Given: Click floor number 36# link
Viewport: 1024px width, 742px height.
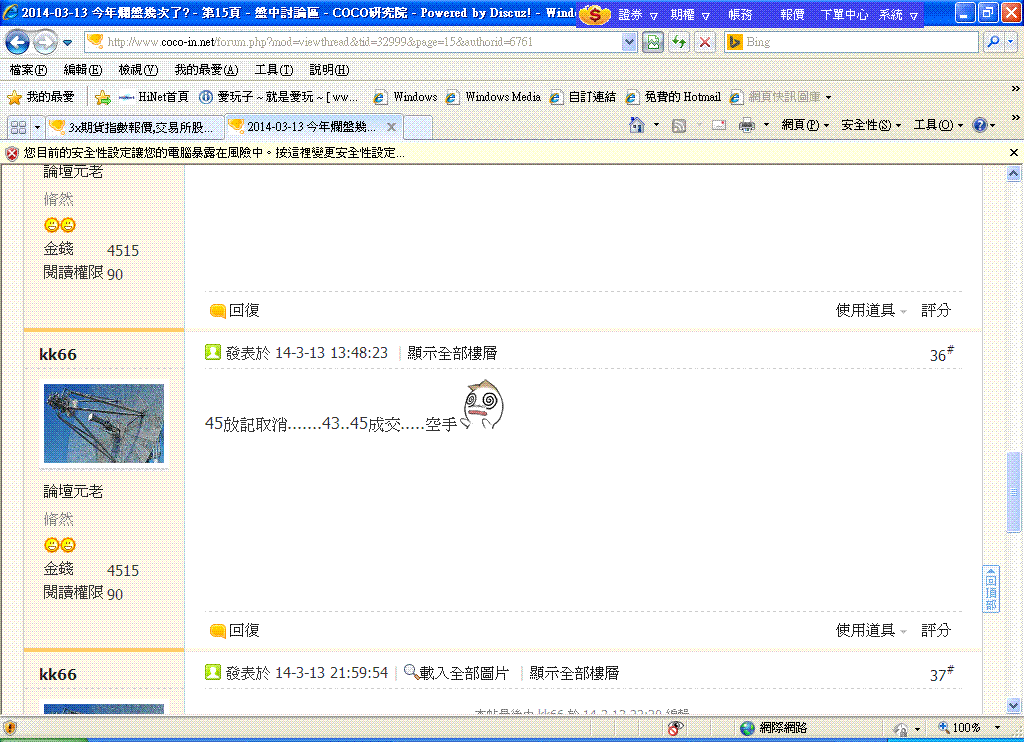Looking at the screenshot, I should 941,354.
